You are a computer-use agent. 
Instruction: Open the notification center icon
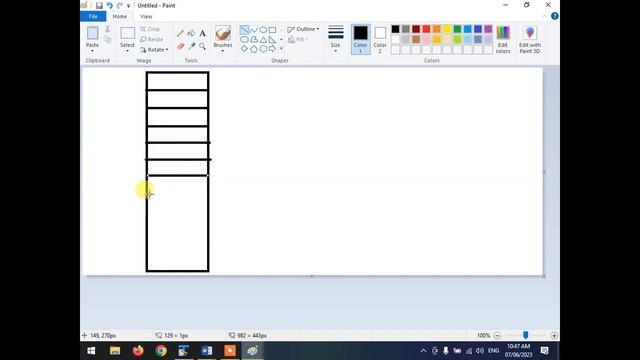(544, 351)
